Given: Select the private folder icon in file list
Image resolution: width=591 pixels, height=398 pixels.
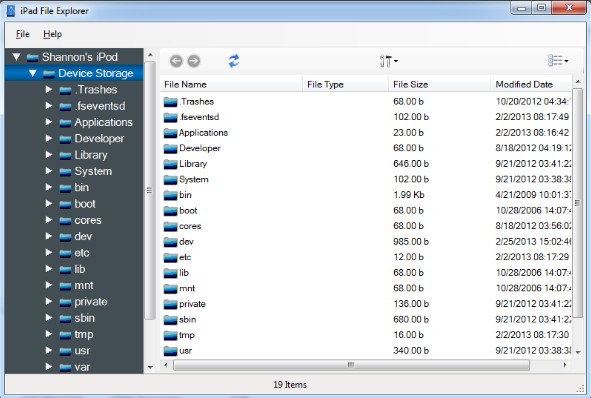Looking at the screenshot, I should pos(170,304).
